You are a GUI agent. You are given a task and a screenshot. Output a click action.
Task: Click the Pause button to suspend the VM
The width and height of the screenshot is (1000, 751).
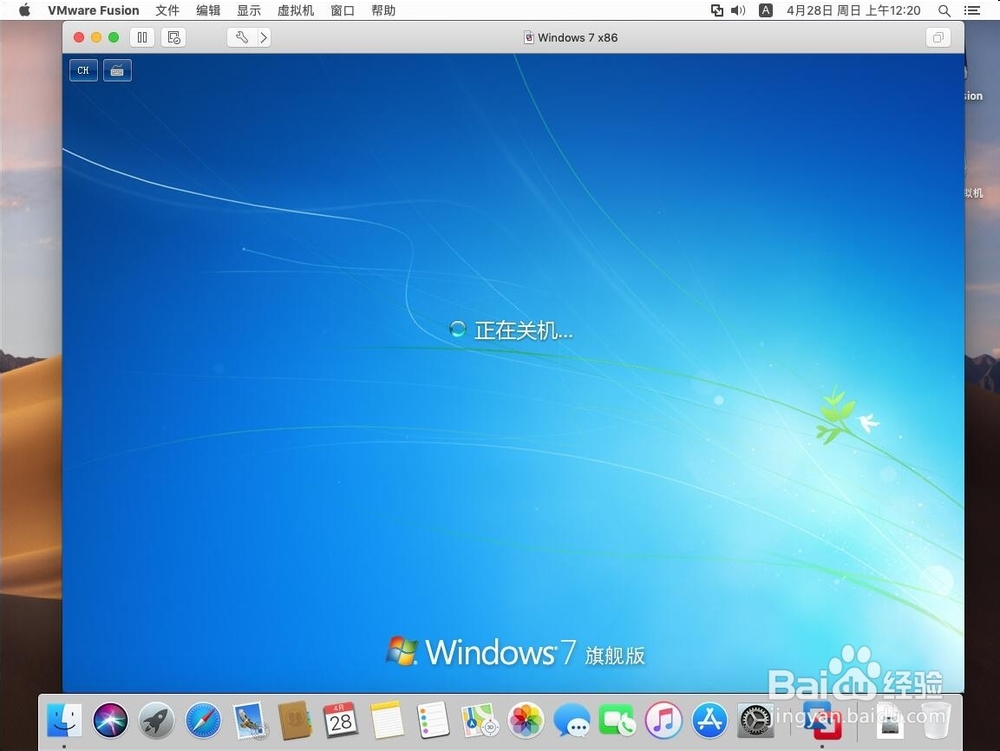(x=141, y=37)
